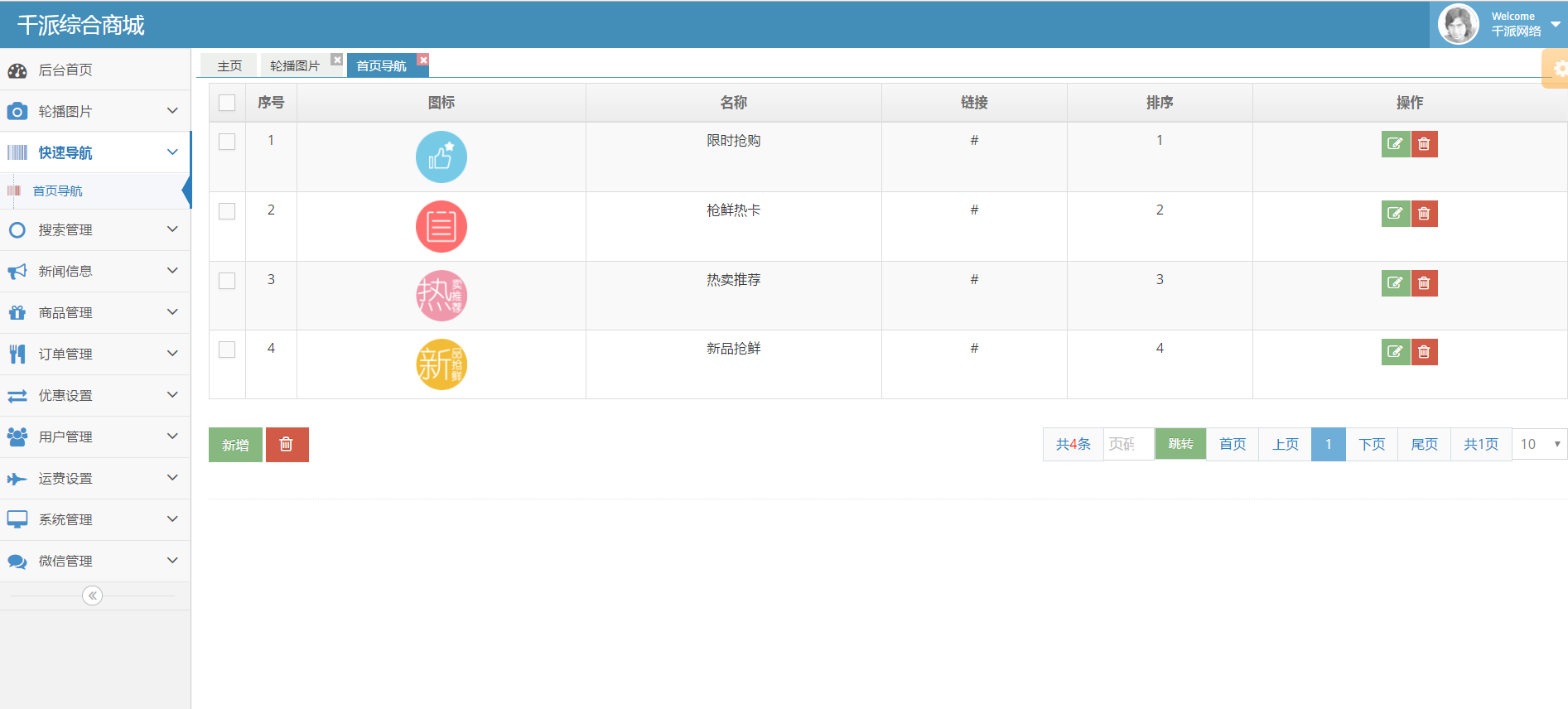
Task: Select the 首页导航 tab
Action: [381, 65]
